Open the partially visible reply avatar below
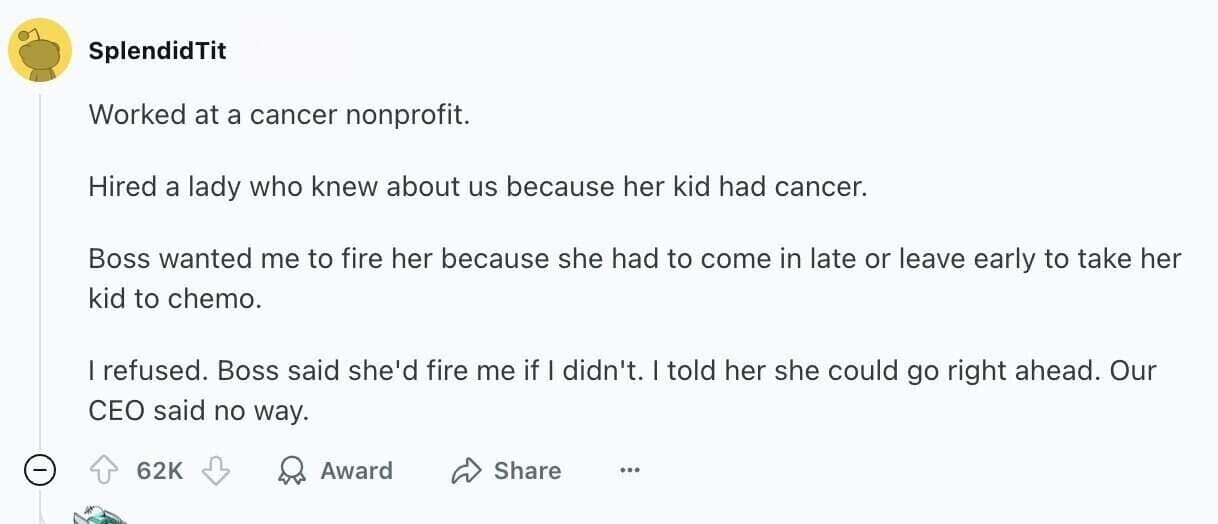Screen dimensions: 1218x524 point(100,513)
